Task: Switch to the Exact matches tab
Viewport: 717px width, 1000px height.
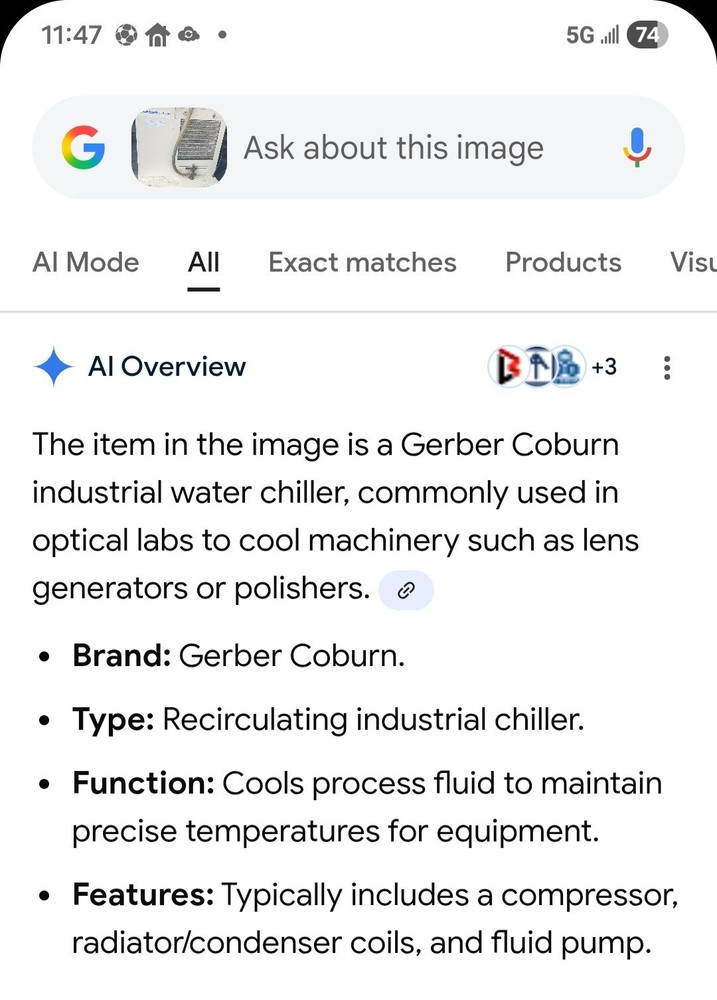Action: tap(362, 262)
